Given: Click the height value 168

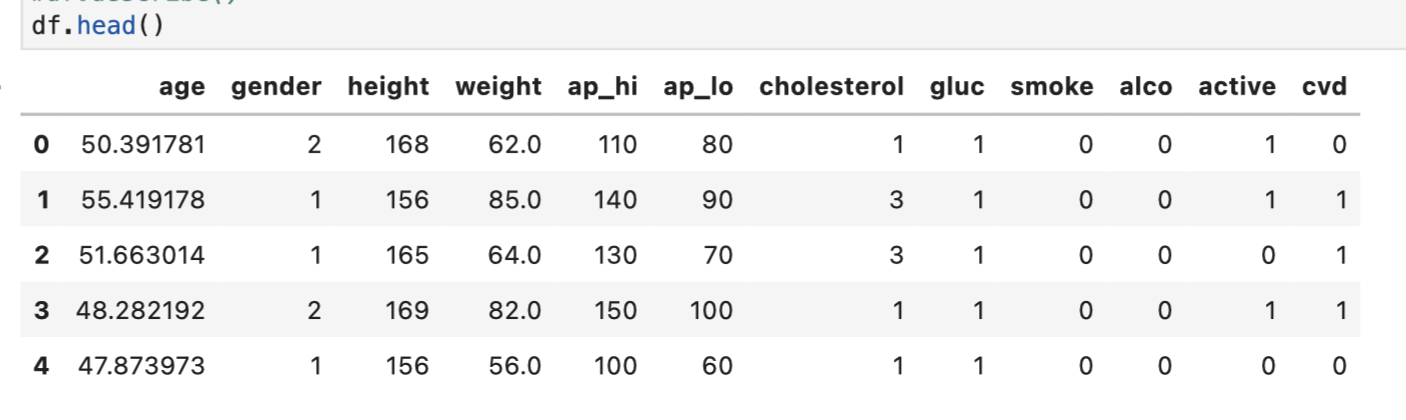Looking at the screenshot, I should click(x=408, y=145).
